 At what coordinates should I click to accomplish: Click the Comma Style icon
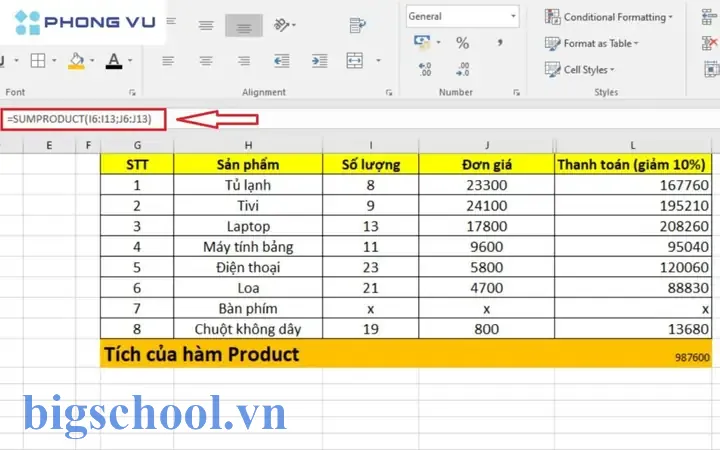[500, 43]
